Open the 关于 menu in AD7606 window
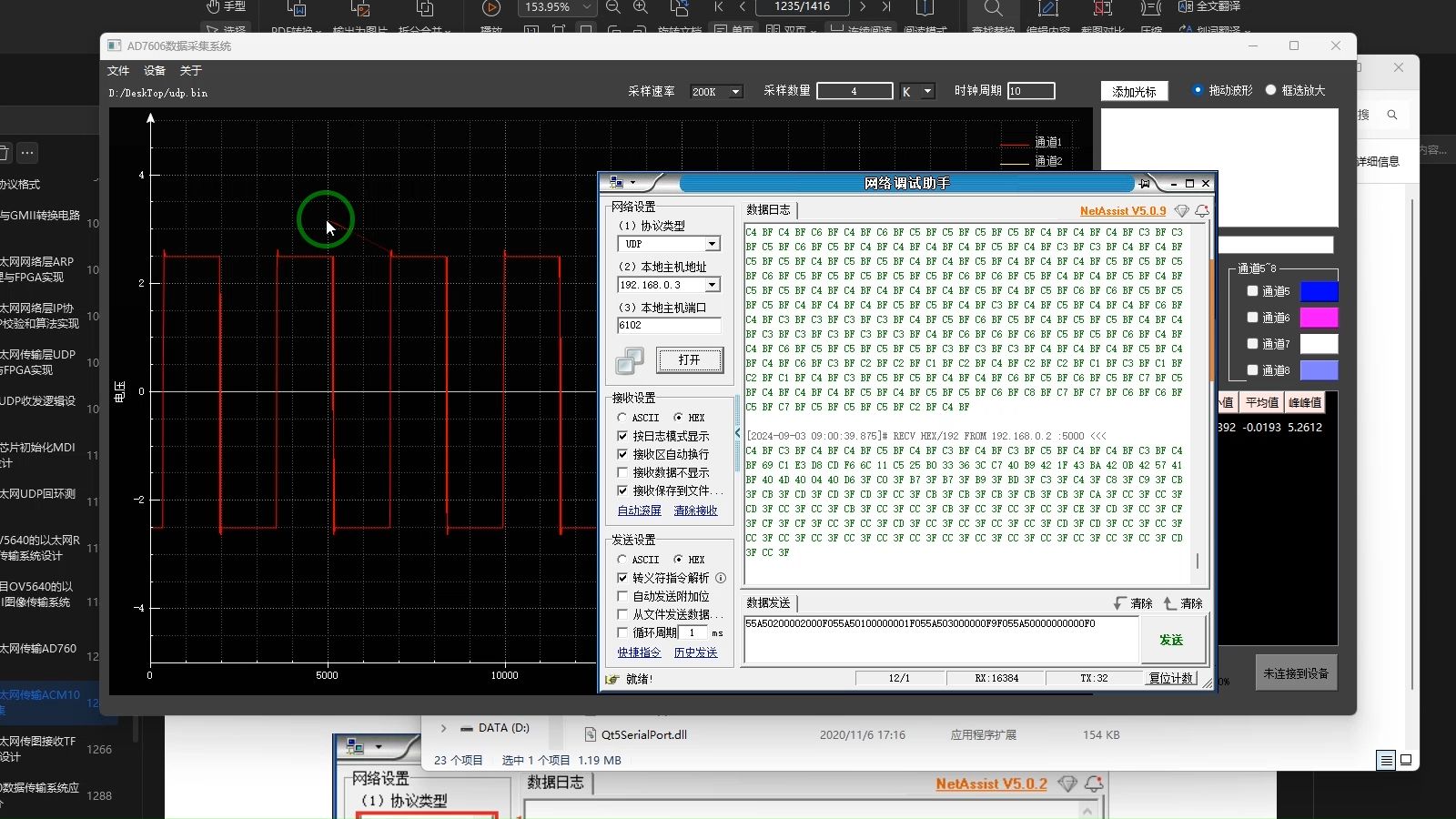The height and width of the screenshot is (819, 1456). pos(191,71)
